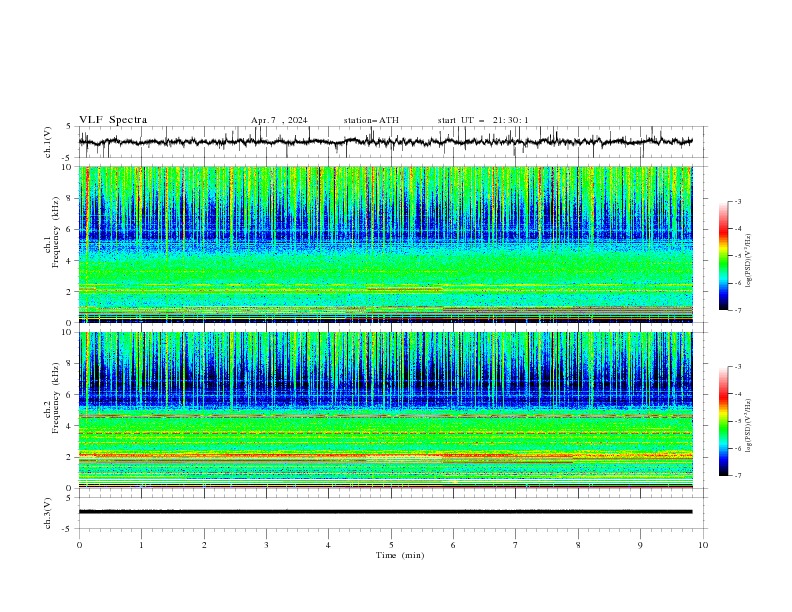Click the "5" tick on the Time (min) axis

pyautogui.click(x=391, y=545)
